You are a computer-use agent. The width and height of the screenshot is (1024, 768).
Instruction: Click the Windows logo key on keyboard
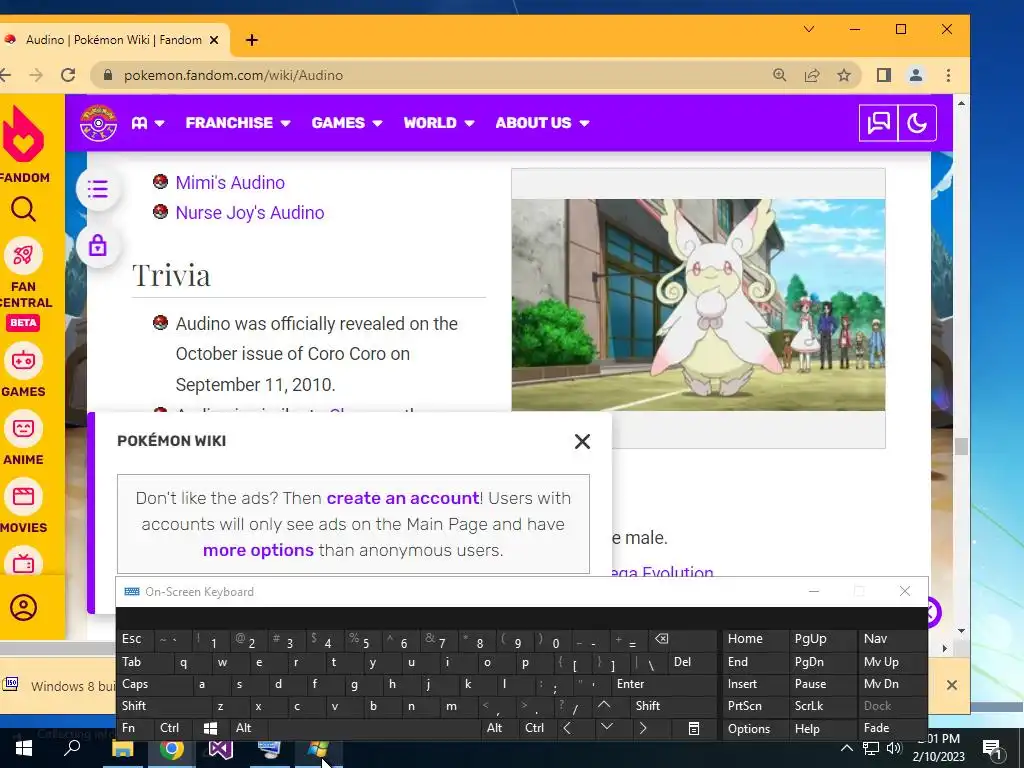(210, 728)
